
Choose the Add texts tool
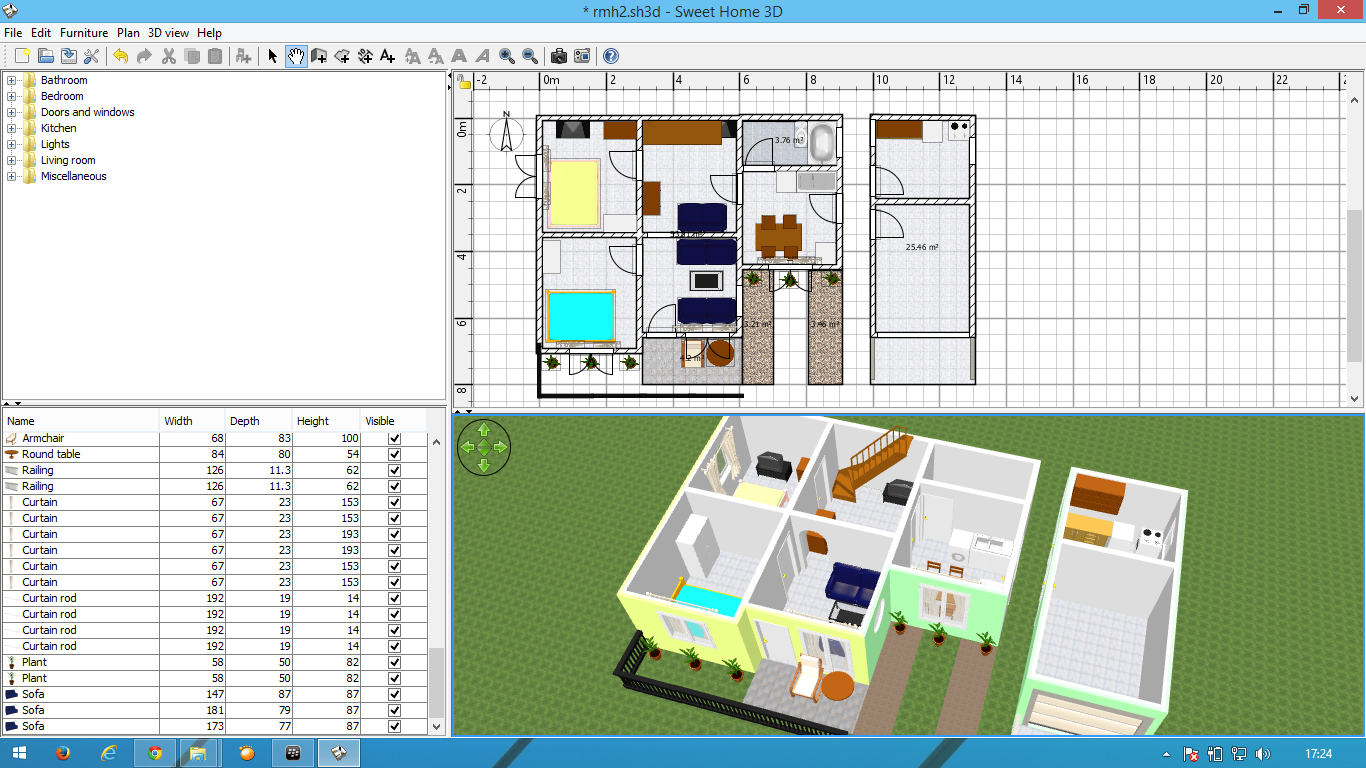click(x=388, y=56)
